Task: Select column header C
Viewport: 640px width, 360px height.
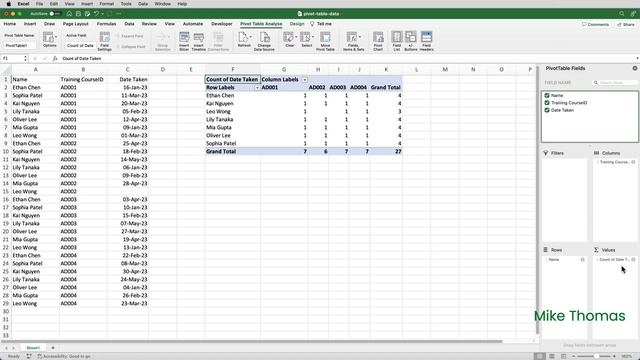Action: click(x=127, y=69)
